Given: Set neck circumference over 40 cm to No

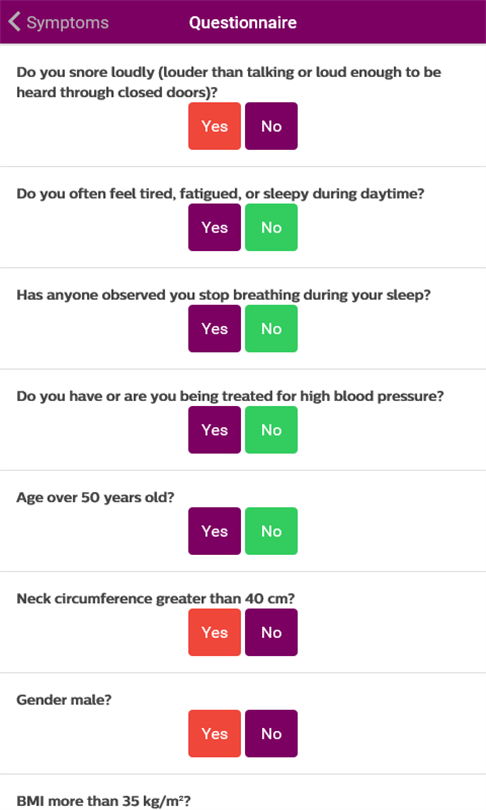Looking at the screenshot, I should (271, 632).
